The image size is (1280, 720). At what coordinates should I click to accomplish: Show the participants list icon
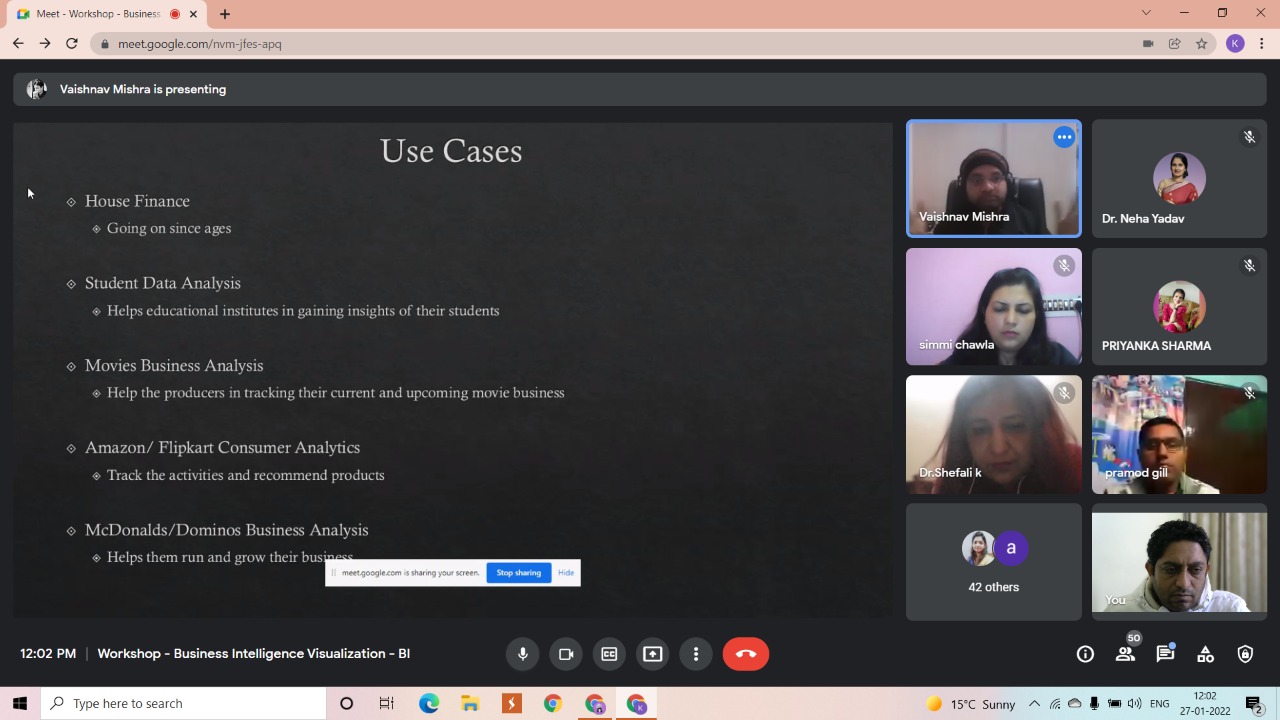[1125, 654]
